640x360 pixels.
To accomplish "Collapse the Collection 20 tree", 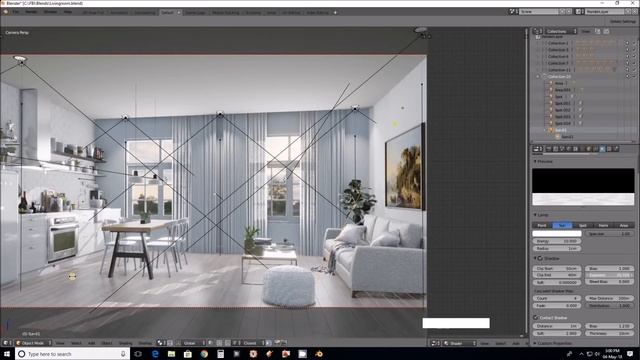I will tap(538, 76).
